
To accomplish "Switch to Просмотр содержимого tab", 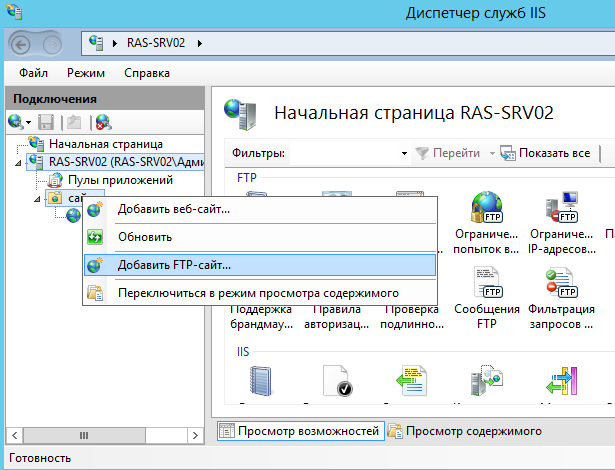I will point(465,431).
